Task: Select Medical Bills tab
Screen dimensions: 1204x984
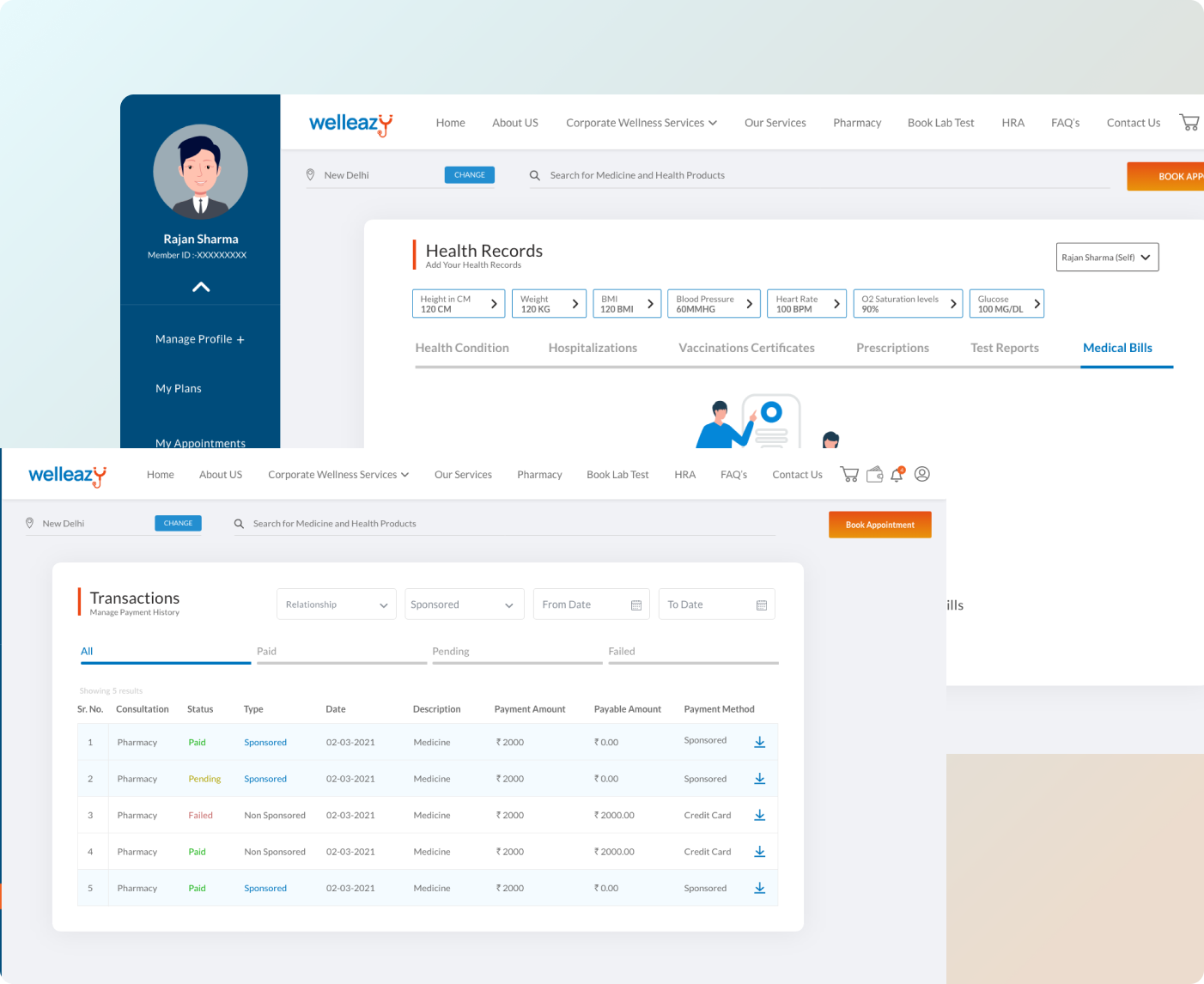Action: pyautogui.click(x=1117, y=348)
